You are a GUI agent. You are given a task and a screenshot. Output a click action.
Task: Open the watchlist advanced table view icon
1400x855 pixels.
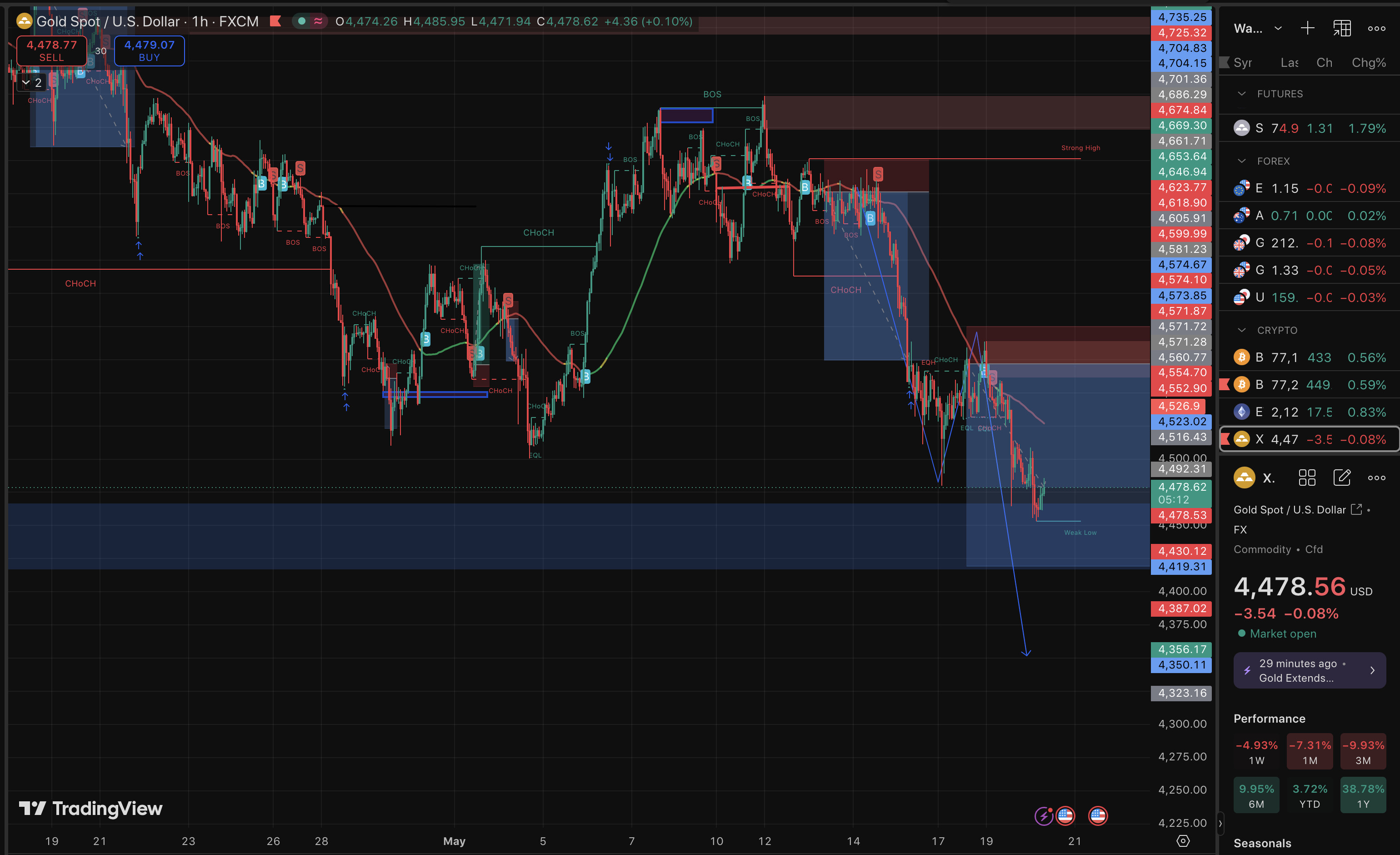pos(1342,28)
